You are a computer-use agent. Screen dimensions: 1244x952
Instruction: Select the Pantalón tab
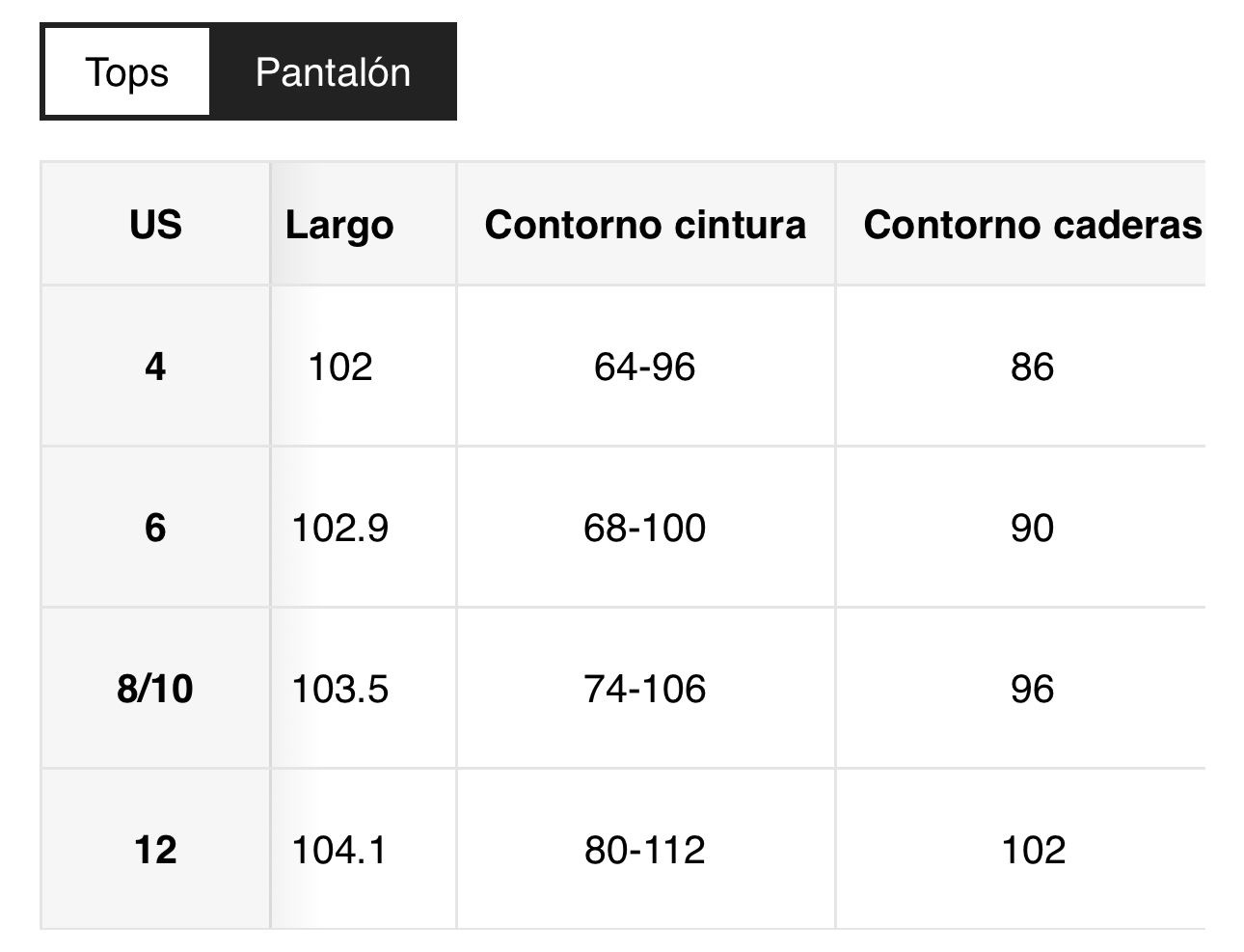click(x=333, y=72)
